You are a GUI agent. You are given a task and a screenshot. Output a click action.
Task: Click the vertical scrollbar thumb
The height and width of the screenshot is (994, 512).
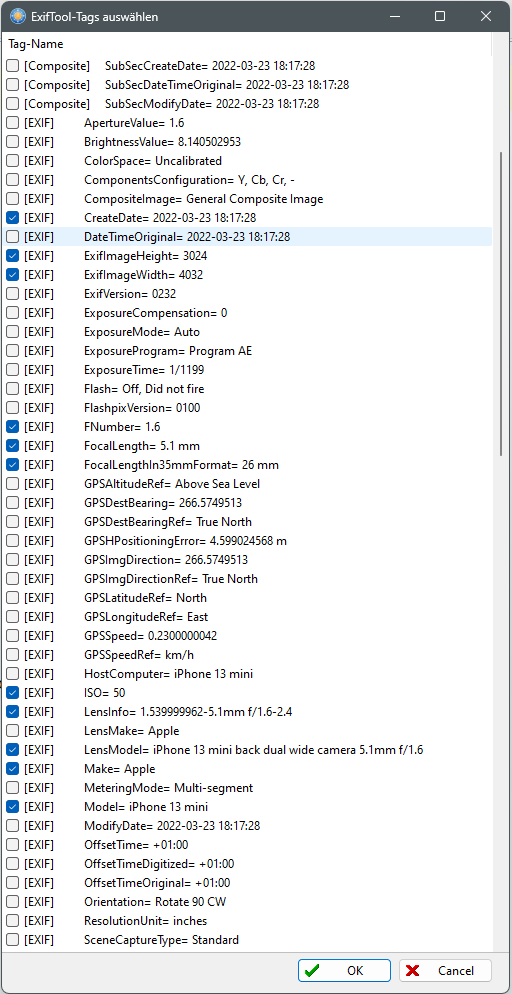501,303
